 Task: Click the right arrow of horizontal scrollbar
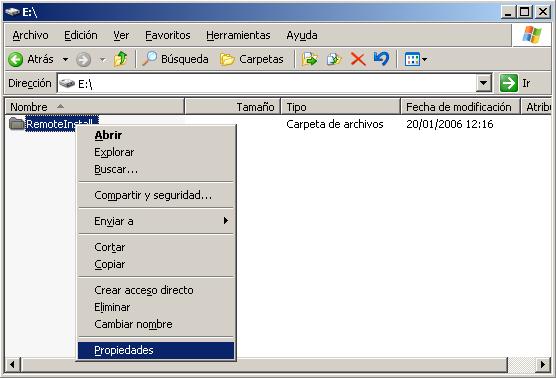tap(543, 365)
